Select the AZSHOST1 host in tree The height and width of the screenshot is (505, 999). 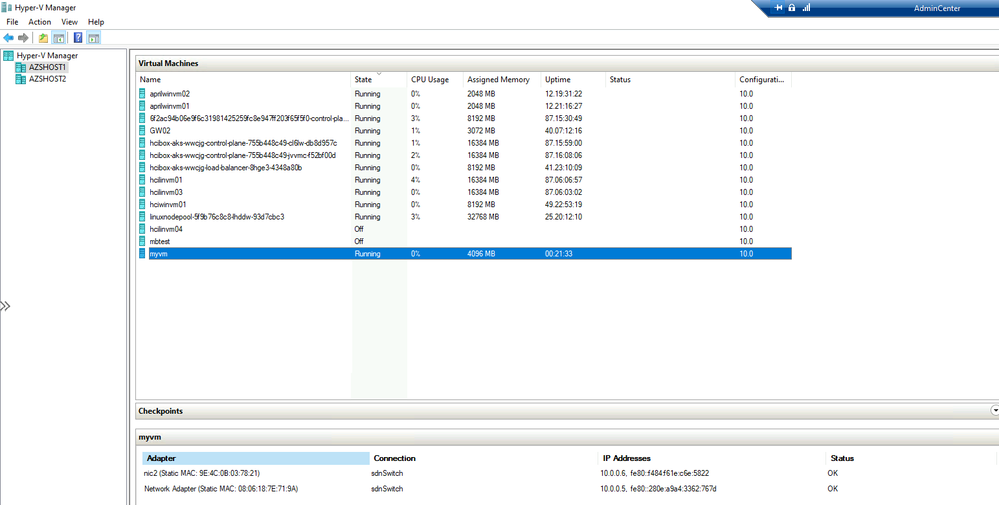(47, 67)
